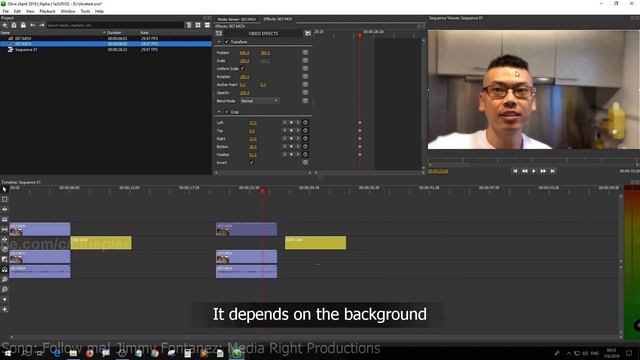Image resolution: width=640 pixels, height=360 pixels.
Task: Open the File menu
Action: (6, 11)
